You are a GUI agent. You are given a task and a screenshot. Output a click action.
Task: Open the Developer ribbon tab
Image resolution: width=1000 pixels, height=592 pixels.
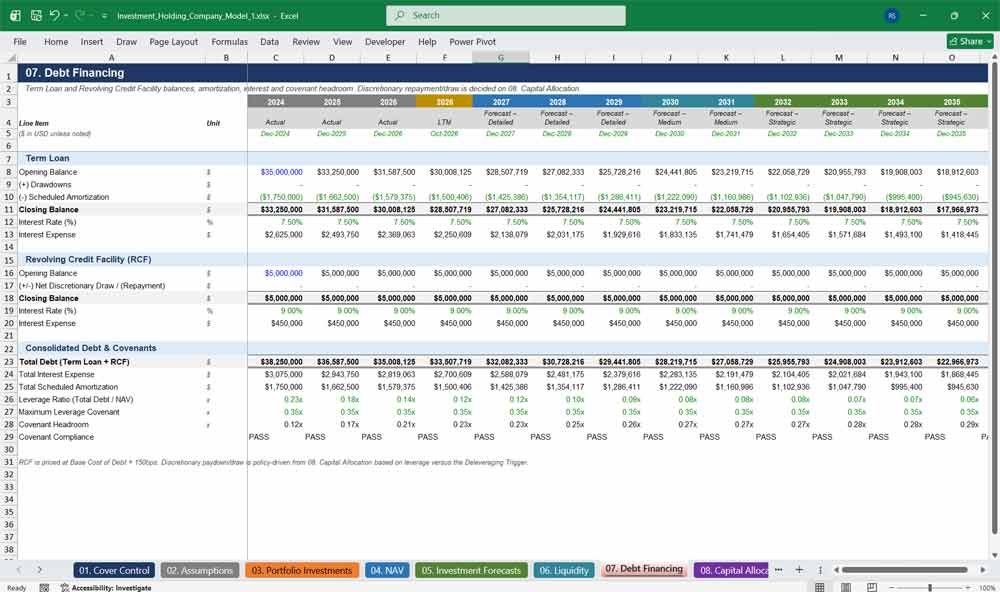(385, 41)
